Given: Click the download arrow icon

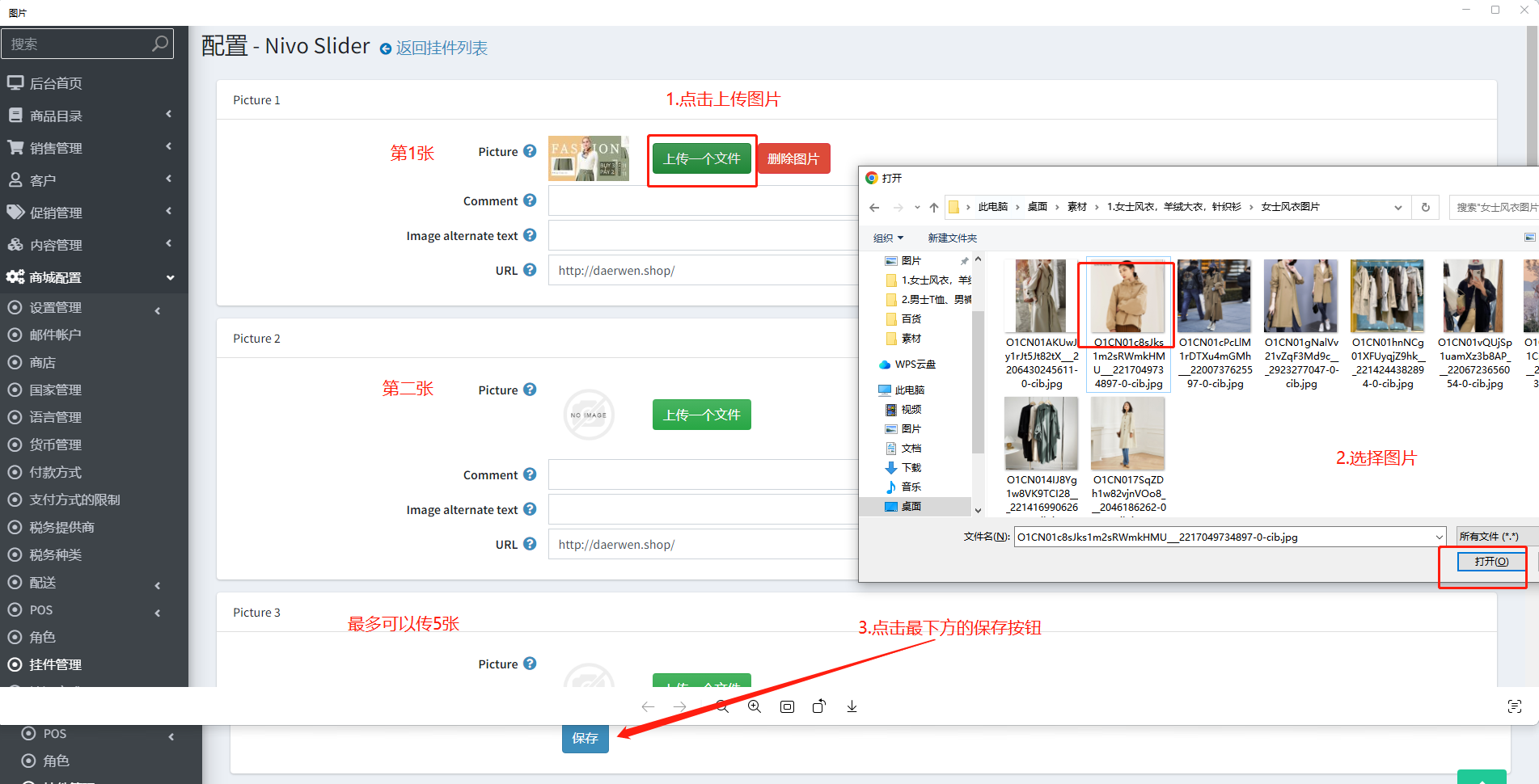Looking at the screenshot, I should tap(852, 706).
